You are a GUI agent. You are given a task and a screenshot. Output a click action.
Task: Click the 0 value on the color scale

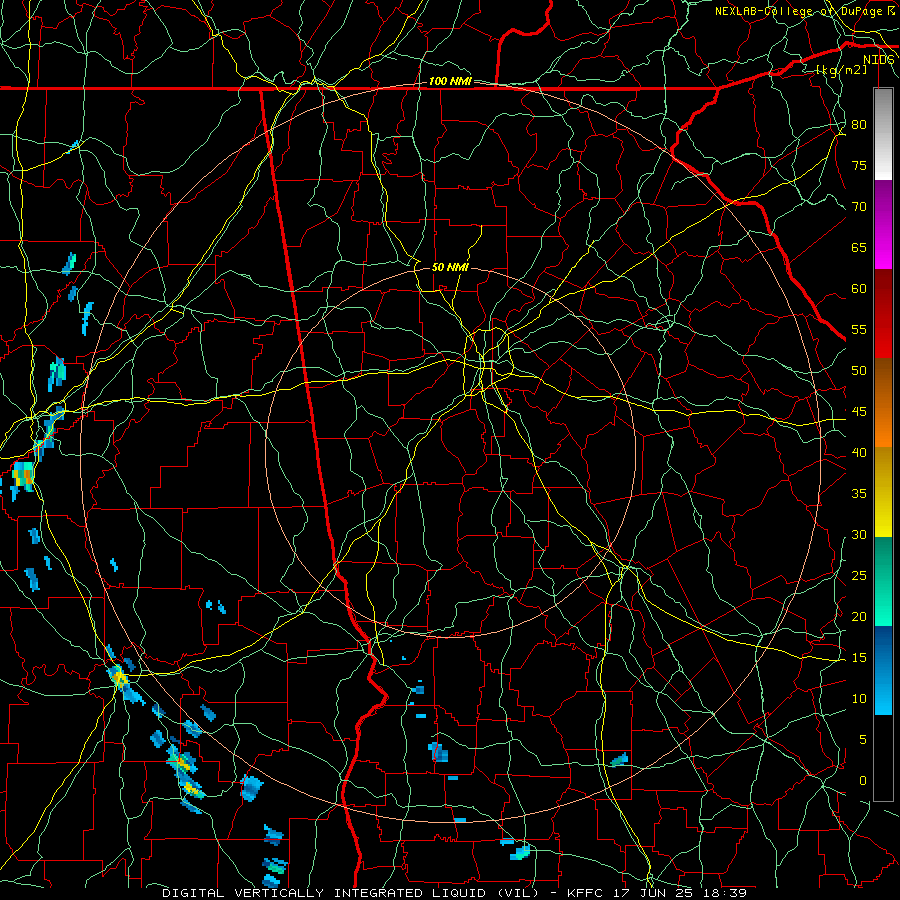click(x=863, y=781)
